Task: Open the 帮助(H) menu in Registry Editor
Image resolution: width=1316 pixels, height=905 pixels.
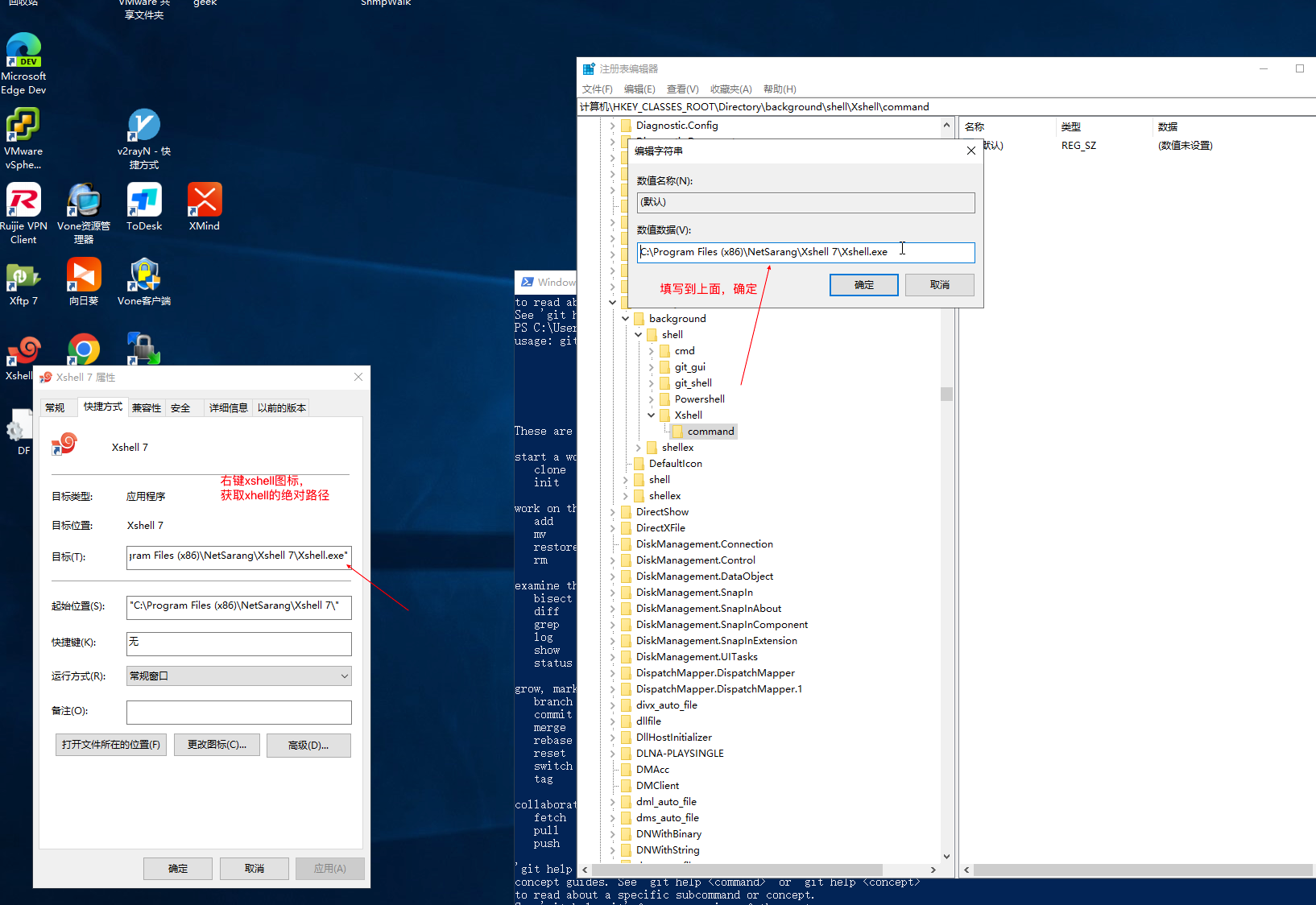Action: click(x=780, y=89)
